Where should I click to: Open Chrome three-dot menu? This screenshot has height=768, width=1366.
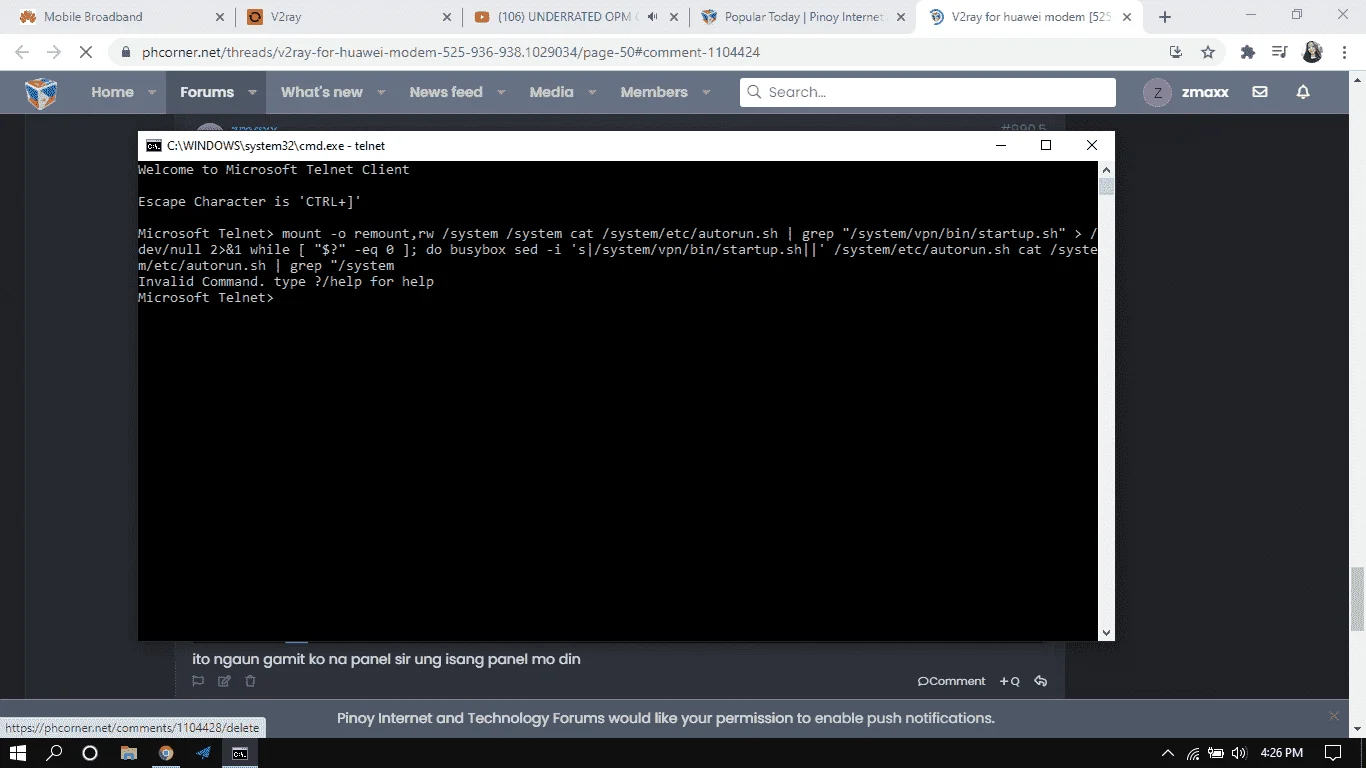(1344, 52)
